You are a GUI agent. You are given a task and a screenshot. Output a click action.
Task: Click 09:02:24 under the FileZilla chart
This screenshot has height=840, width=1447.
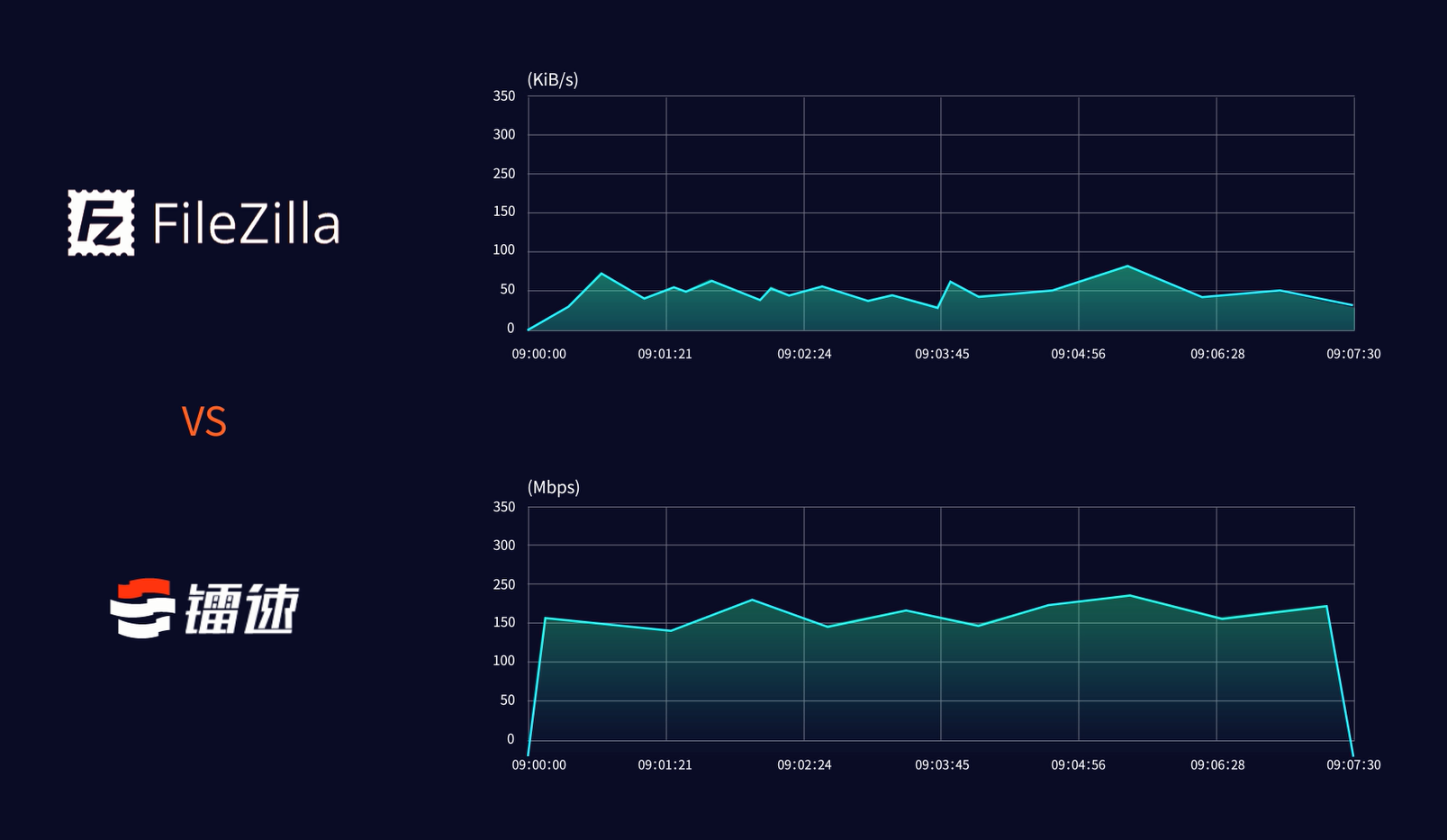coord(804,354)
